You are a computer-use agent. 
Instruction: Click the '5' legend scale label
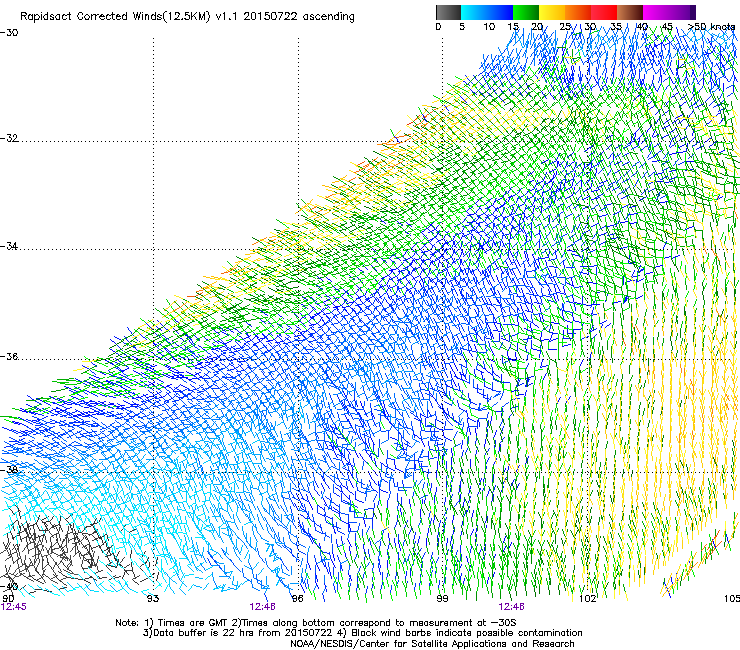click(x=462, y=27)
